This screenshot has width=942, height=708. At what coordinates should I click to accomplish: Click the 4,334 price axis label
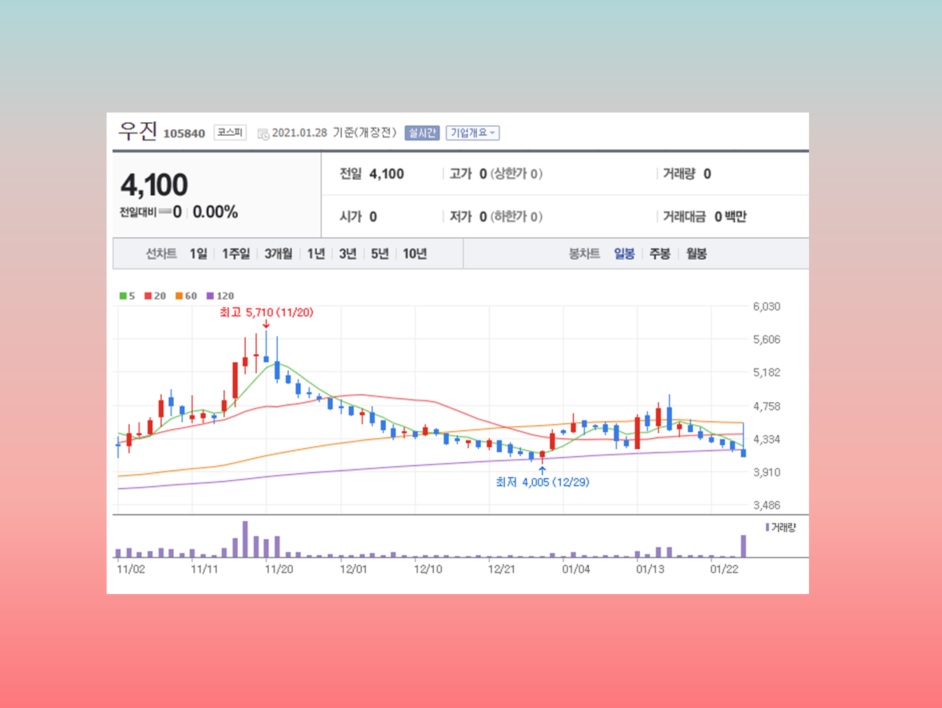click(x=767, y=440)
